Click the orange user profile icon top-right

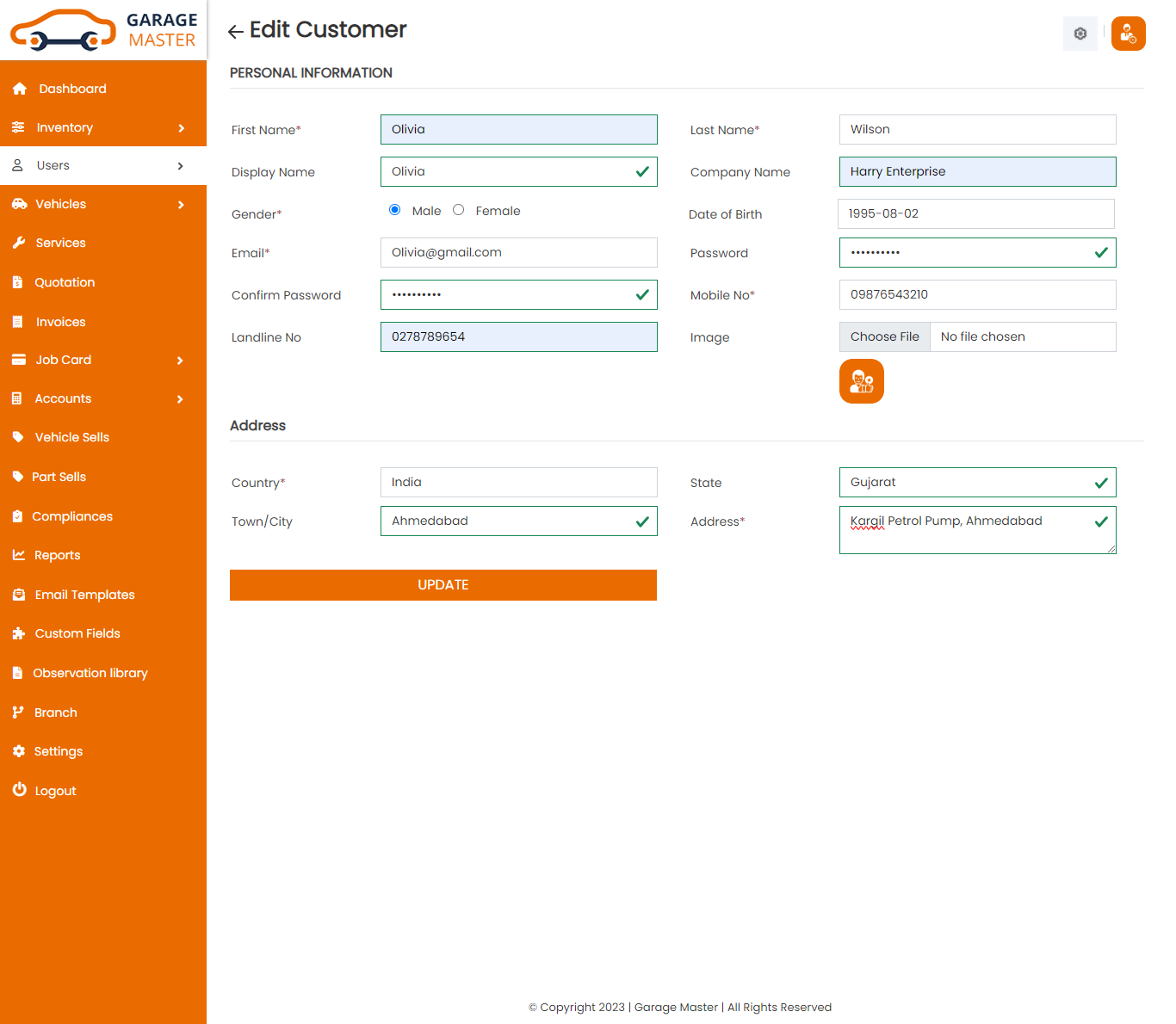[1128, 34]
